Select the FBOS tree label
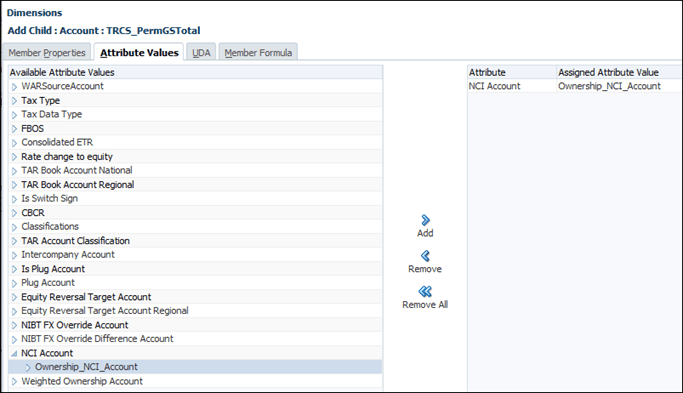 pyautogui.click(x=33, y=129)
